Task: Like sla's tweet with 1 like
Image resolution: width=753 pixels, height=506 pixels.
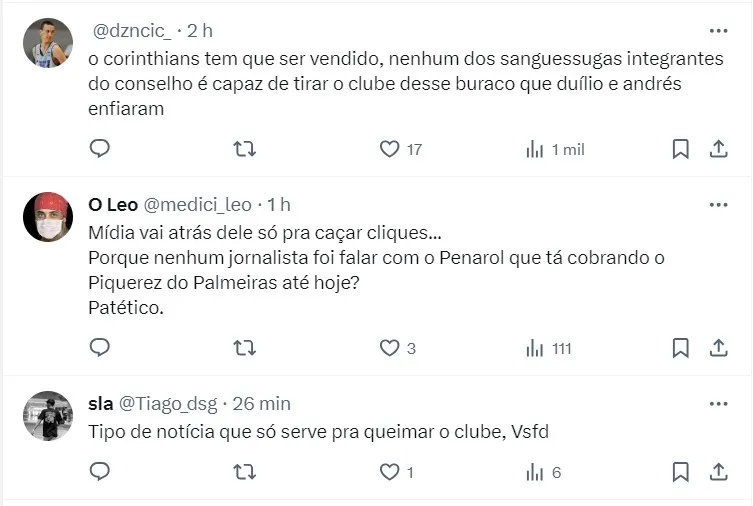Action: click(x=390, y=472)
